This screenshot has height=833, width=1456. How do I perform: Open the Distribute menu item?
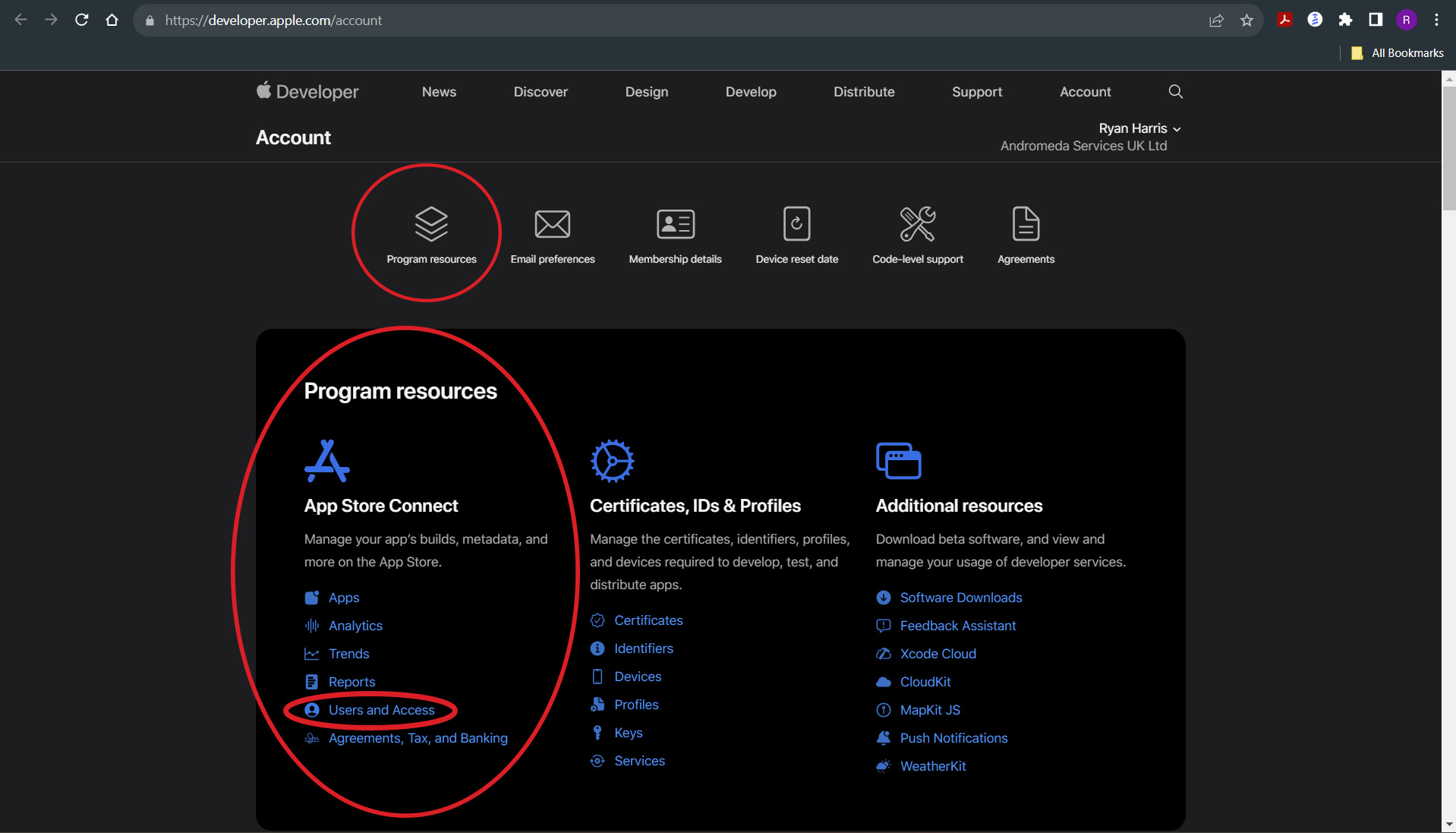point(864,92)
